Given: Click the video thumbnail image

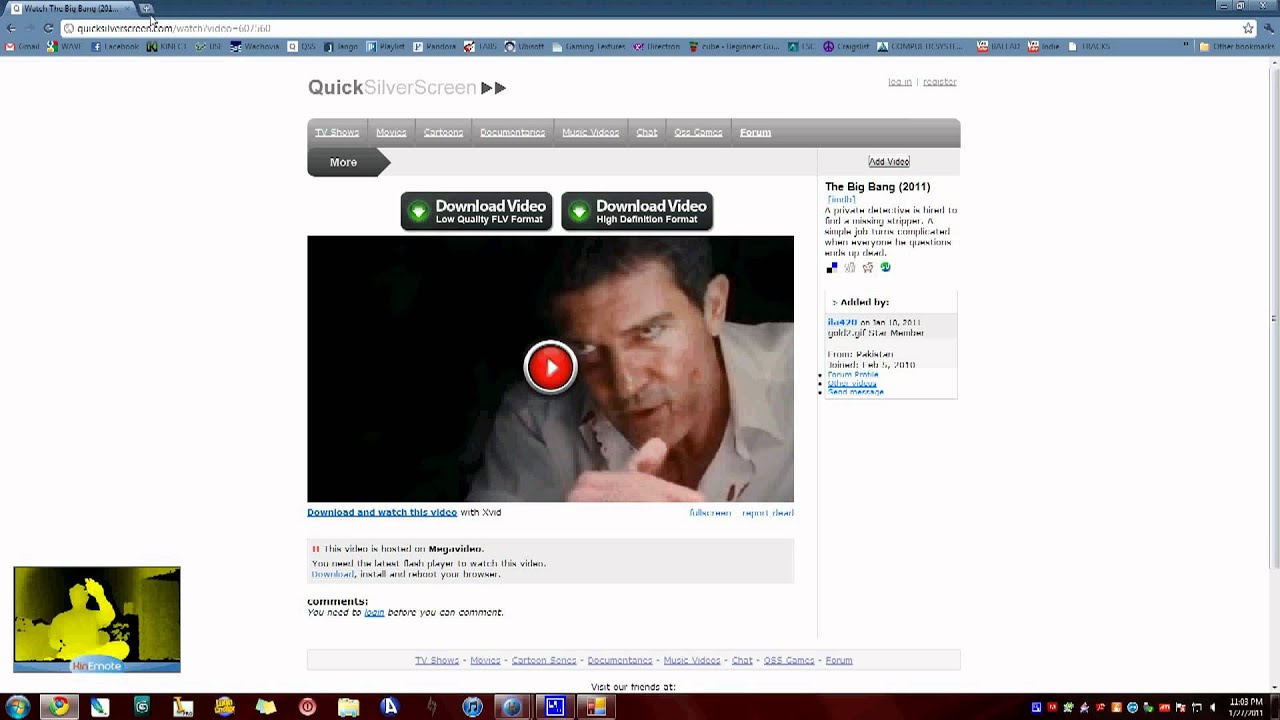Looking at the screenshot, I should (x=550, y=369).
